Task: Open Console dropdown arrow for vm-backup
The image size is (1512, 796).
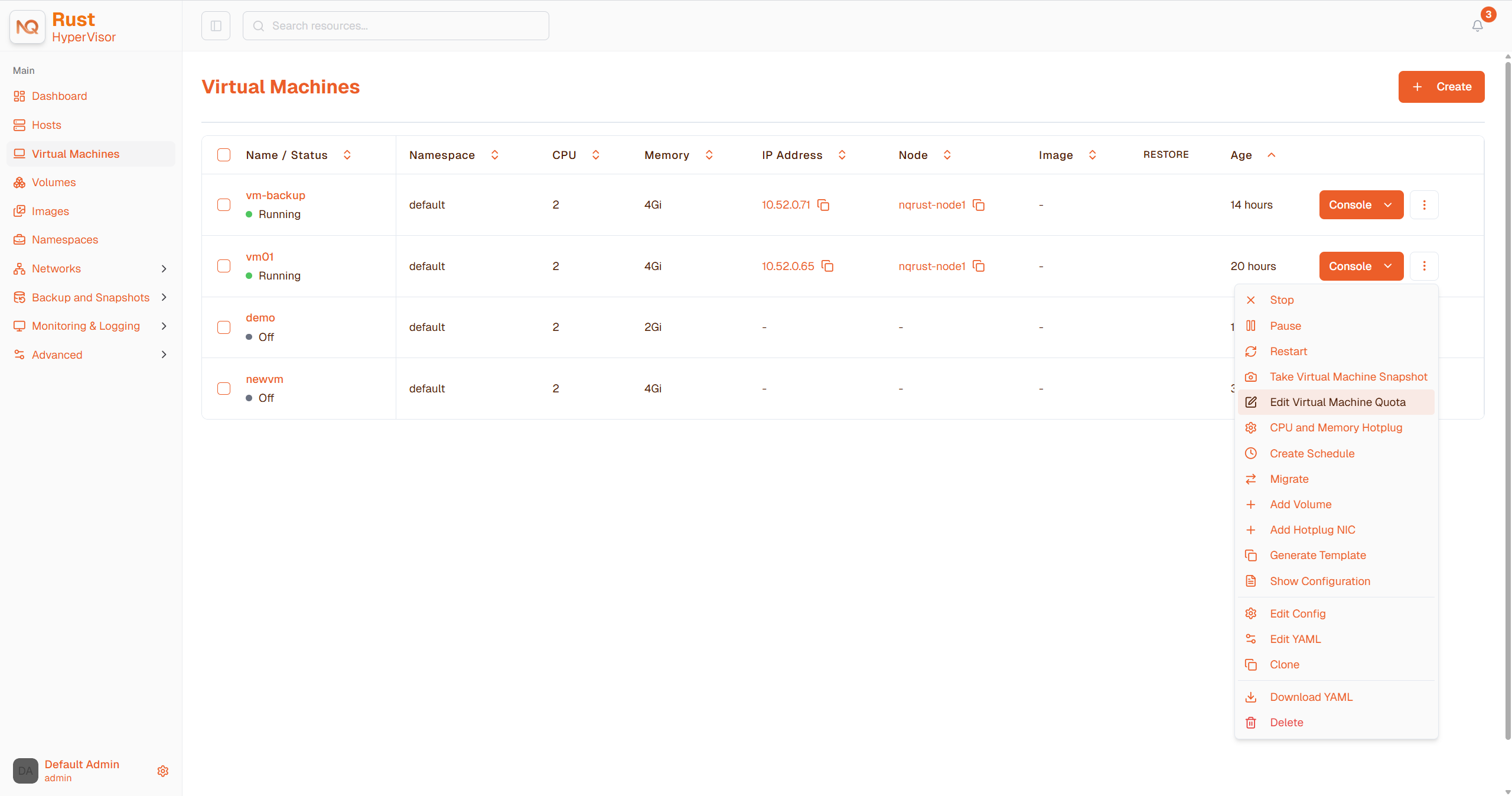Action: 1387,205
